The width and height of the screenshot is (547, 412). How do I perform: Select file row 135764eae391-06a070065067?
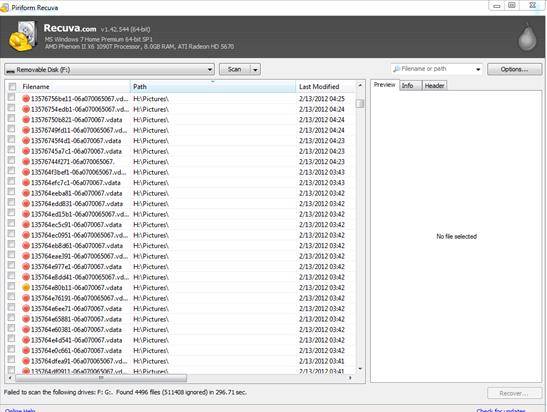click(181, 256)
